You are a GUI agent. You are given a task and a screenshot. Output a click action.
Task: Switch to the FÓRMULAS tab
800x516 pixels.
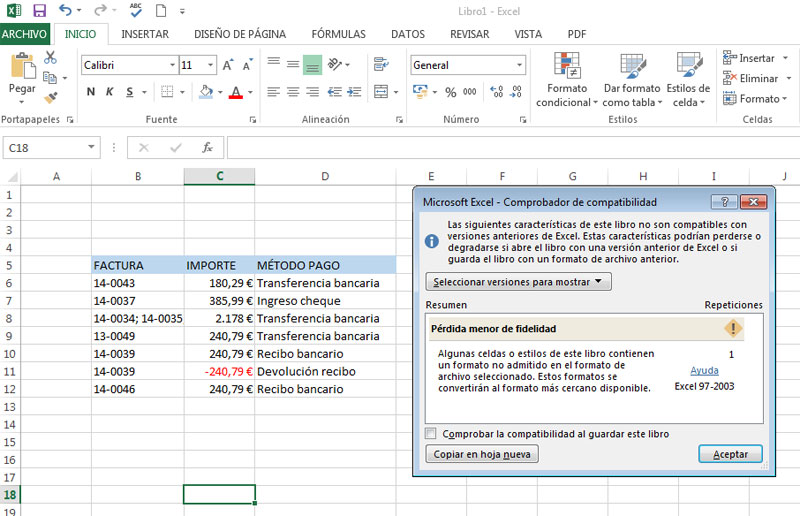pos(338,34)
